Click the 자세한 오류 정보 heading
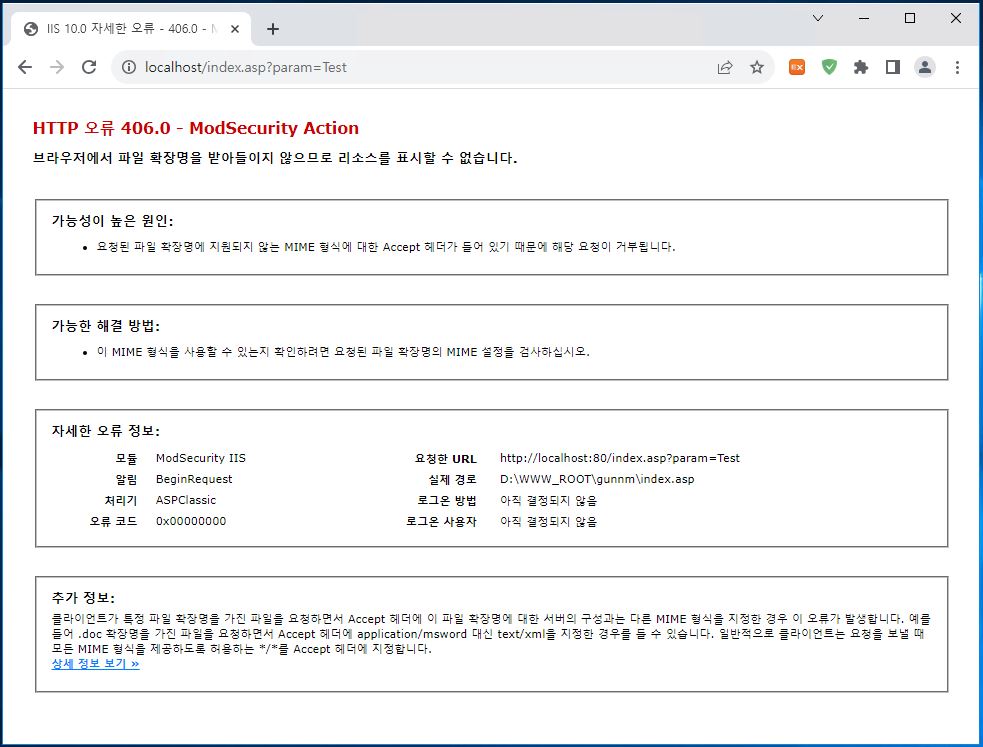983x747 pixels. 105,431
